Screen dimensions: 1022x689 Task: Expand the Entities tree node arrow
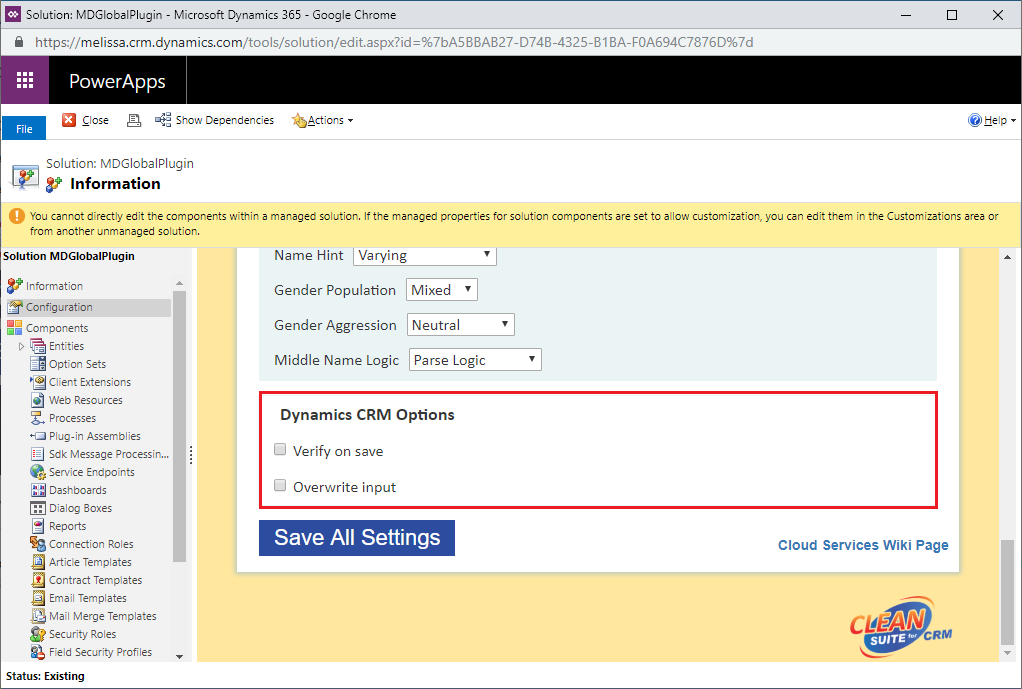[22, 346]
